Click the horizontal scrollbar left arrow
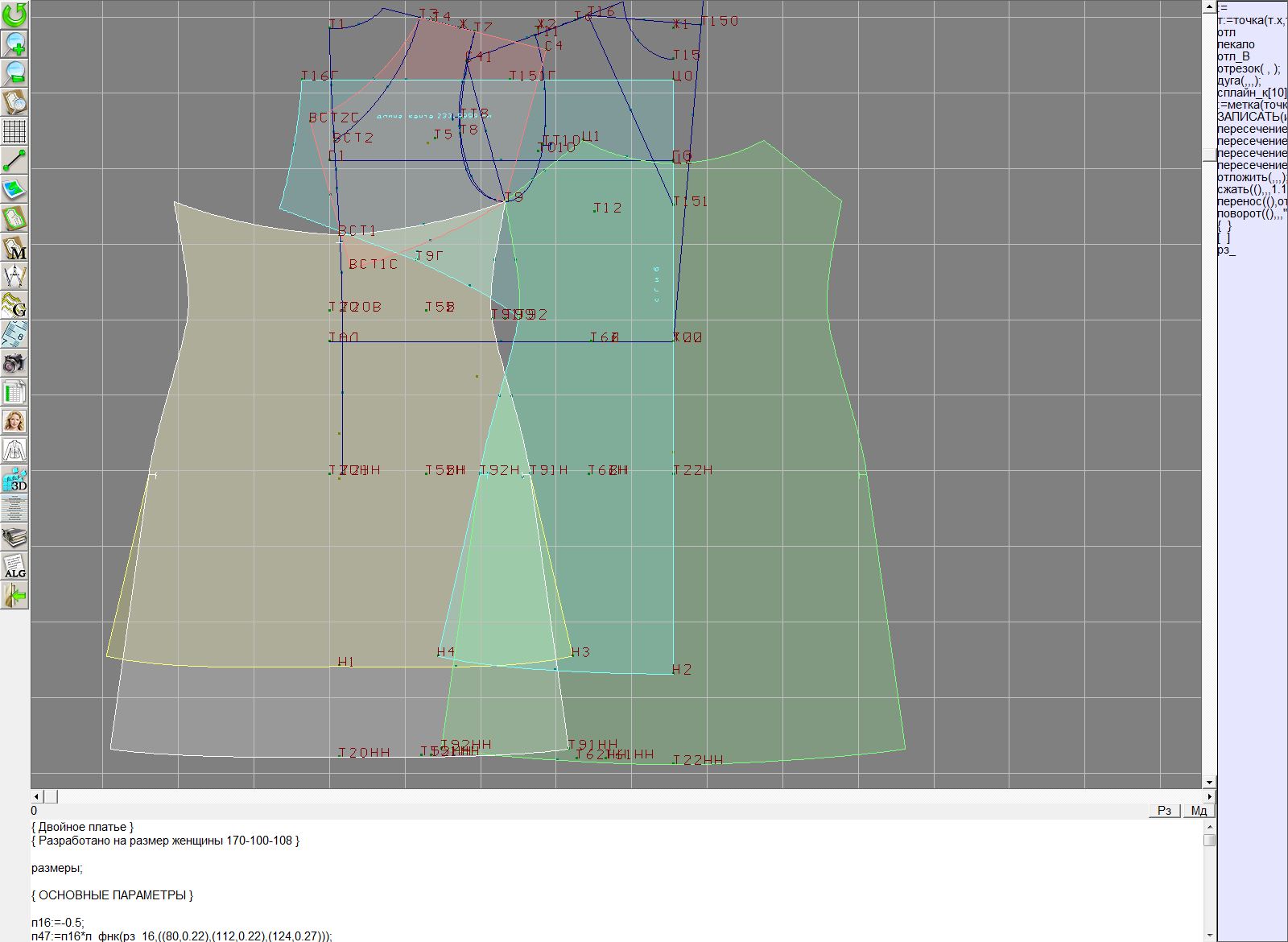 pos(36,796)
